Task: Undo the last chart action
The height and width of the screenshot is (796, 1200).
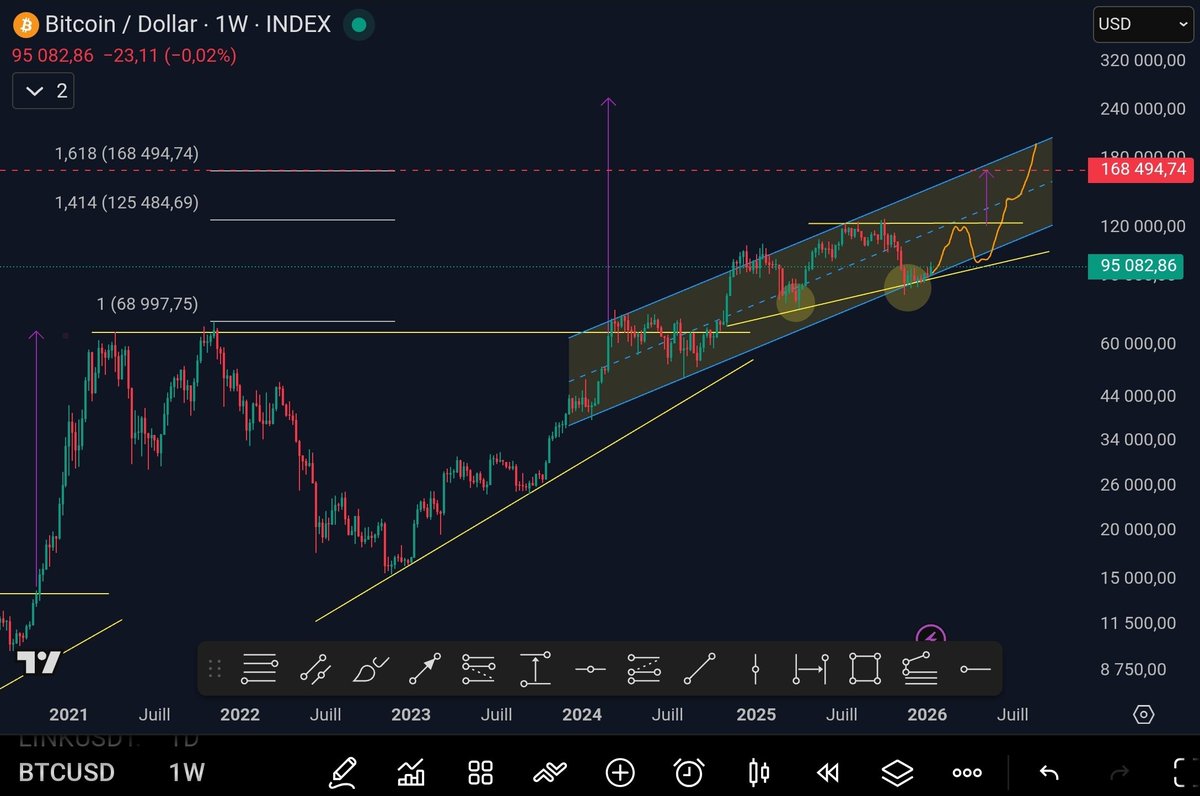Action: point(1047,772)
